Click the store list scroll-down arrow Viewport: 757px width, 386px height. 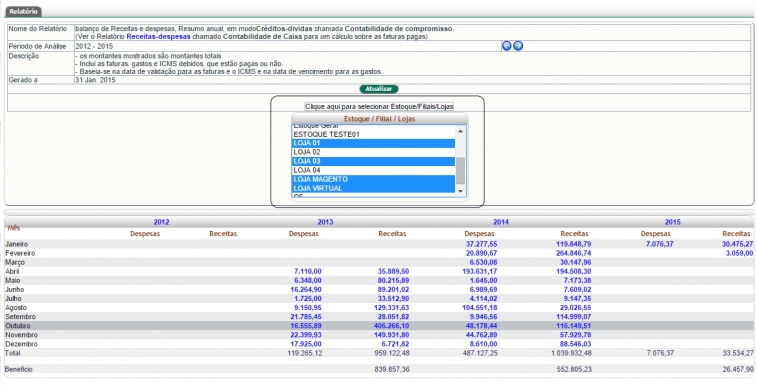[x=460, y=191]
